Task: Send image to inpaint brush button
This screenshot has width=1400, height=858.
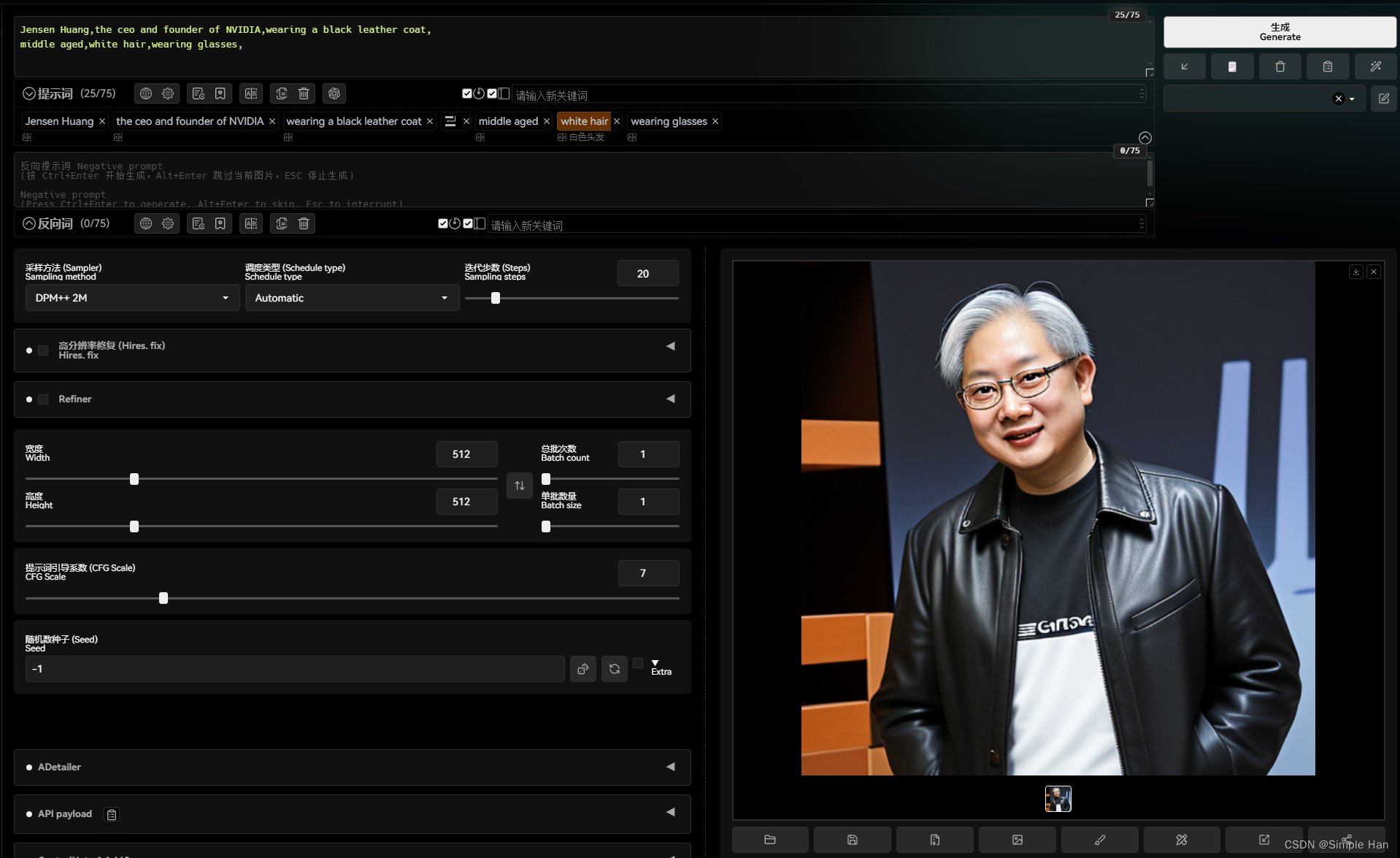Action: (1099, 840)
